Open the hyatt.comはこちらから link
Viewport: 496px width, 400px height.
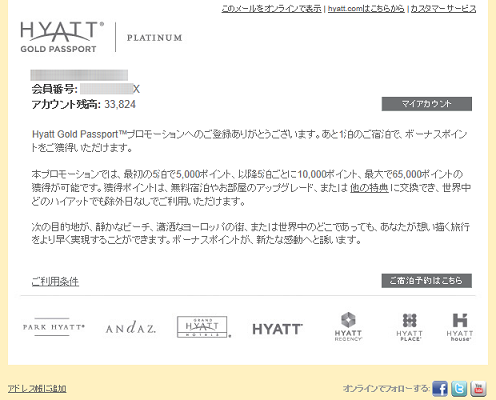(366, 9)
